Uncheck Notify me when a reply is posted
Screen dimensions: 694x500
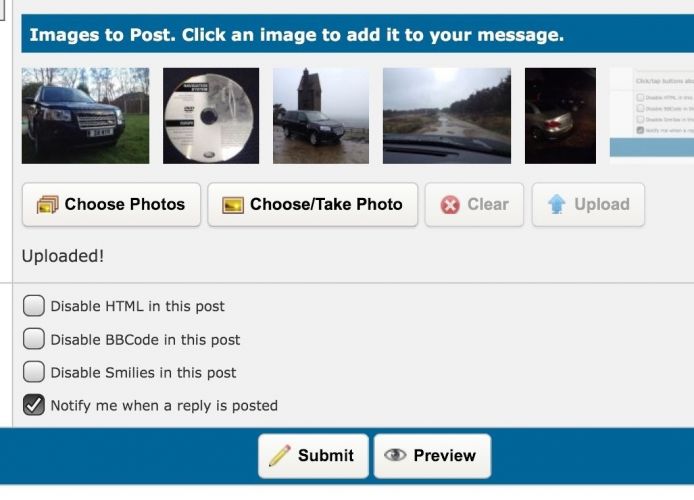(34, 405)
